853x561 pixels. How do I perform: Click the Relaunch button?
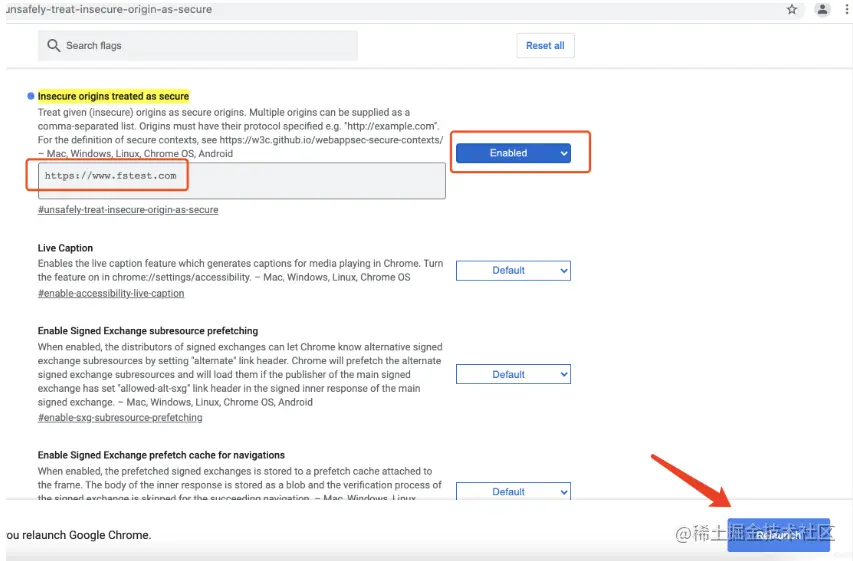(778, 535)
